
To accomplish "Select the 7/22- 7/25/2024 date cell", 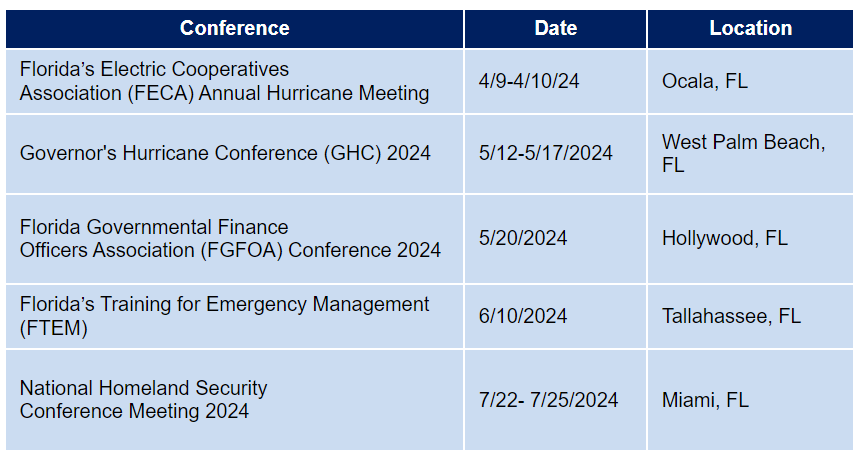I will 548,400.
